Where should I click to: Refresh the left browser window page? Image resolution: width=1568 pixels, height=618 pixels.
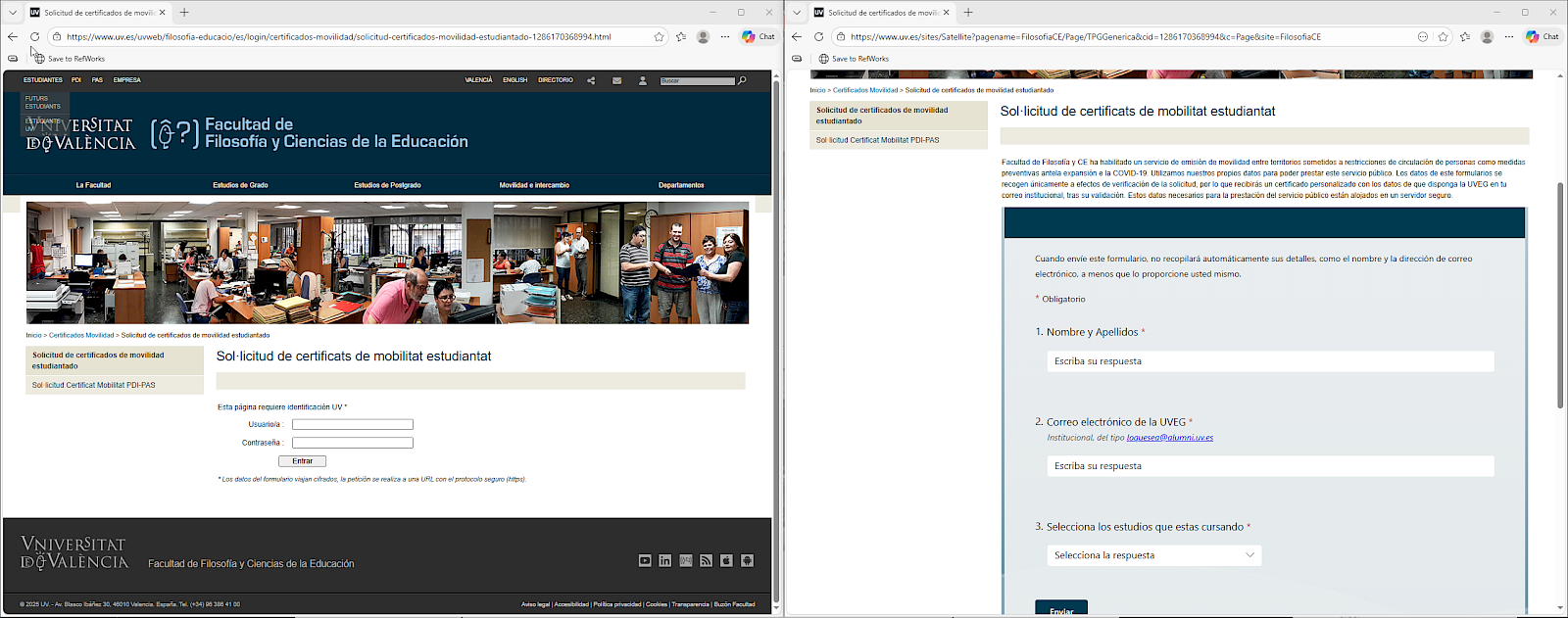[34, 37]
